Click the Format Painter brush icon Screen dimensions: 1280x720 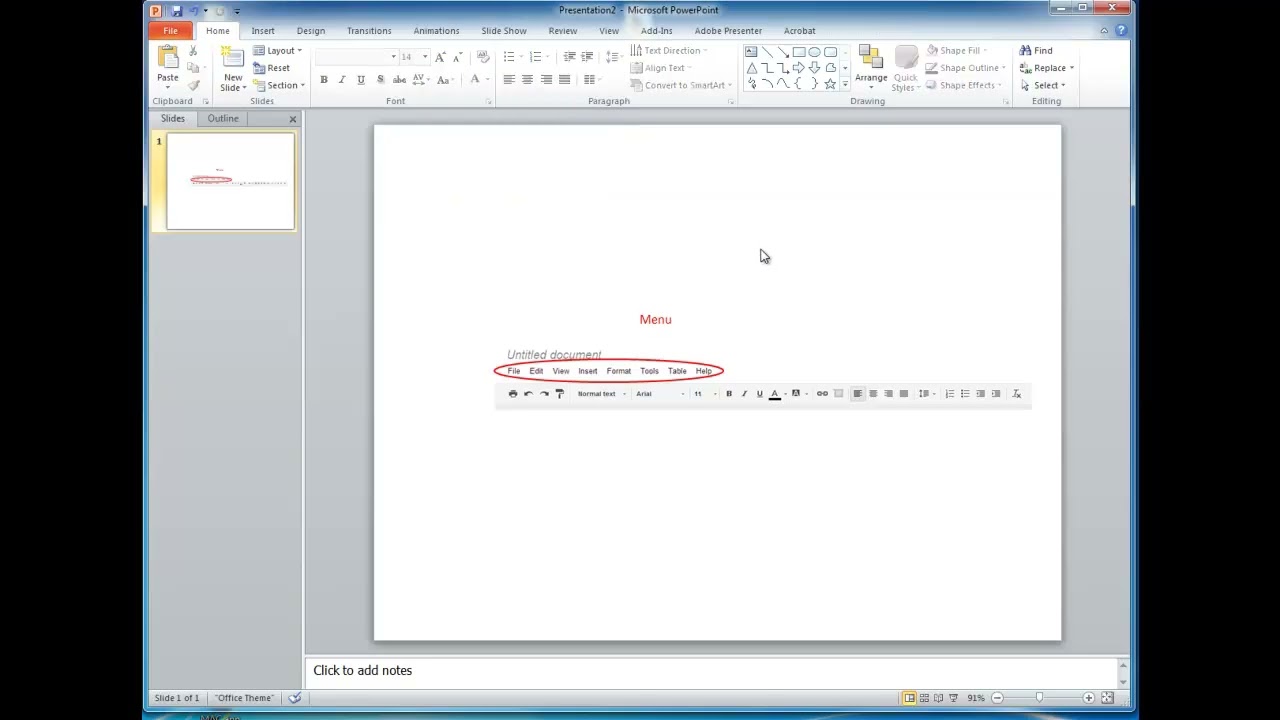(193, 85)
